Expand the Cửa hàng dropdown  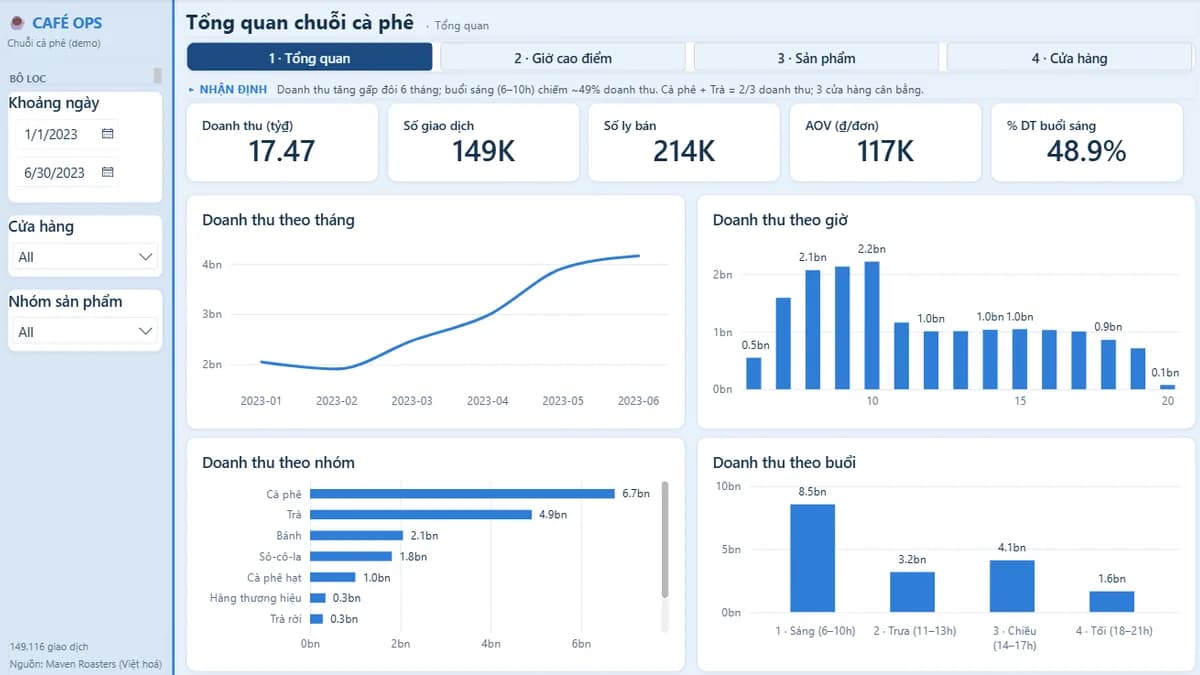[x=87, y=257]
